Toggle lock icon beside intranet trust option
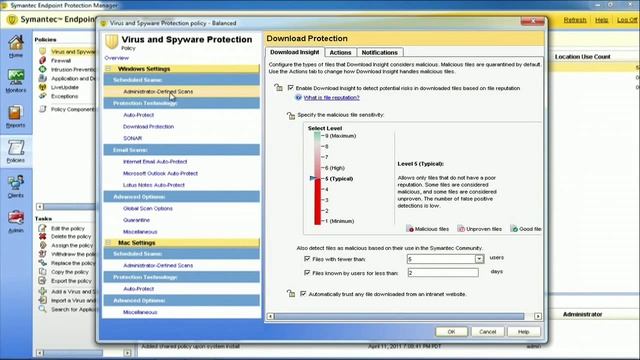The width and height of the screenshot is (640, 360). point(291,293)
